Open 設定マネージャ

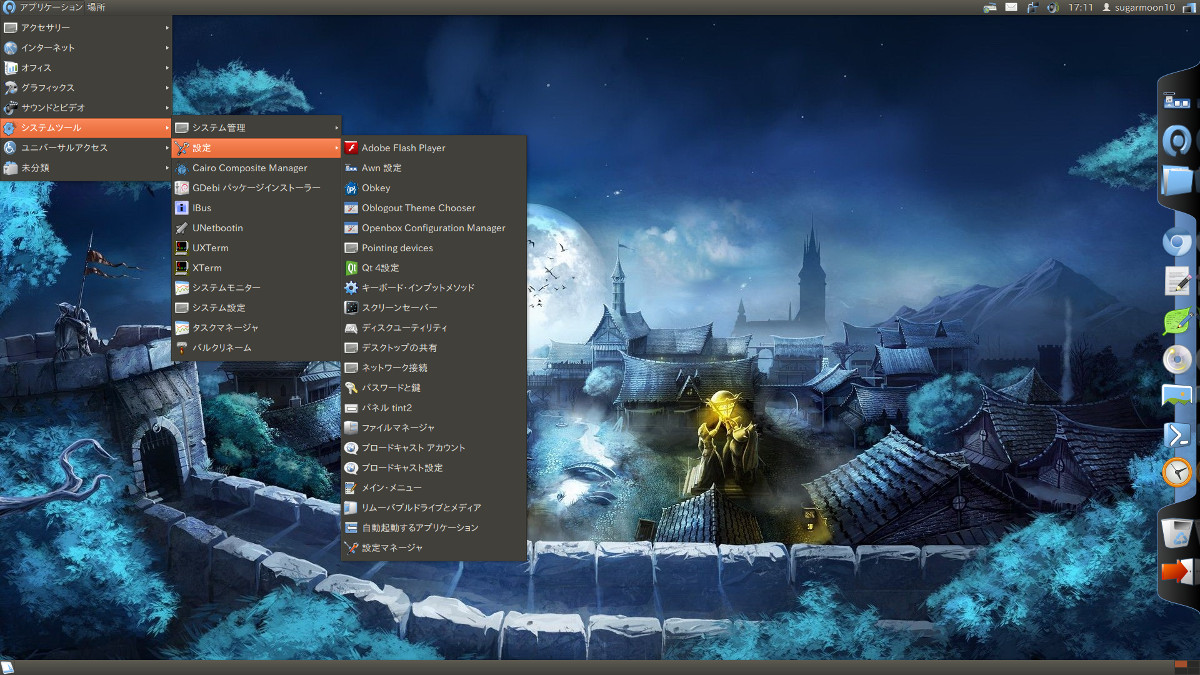click(434, 548)
